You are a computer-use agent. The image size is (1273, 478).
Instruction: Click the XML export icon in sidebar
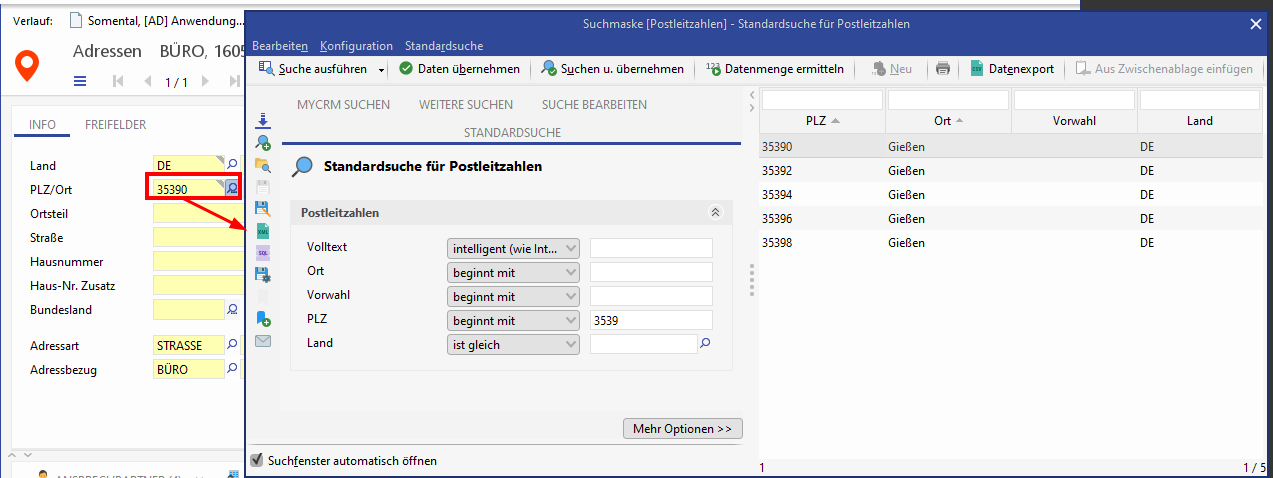[x=263, y=231]
